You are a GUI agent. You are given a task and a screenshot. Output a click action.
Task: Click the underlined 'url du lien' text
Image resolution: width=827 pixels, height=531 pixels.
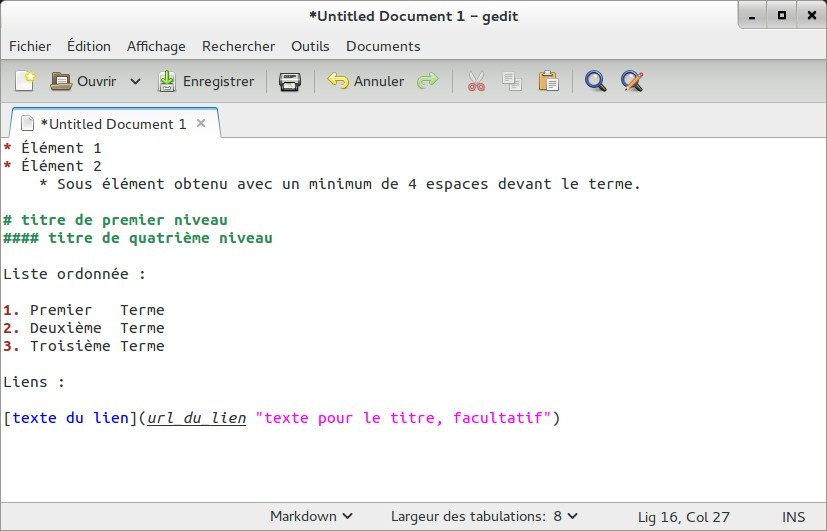pyautogui.click(x=197, y=418)
